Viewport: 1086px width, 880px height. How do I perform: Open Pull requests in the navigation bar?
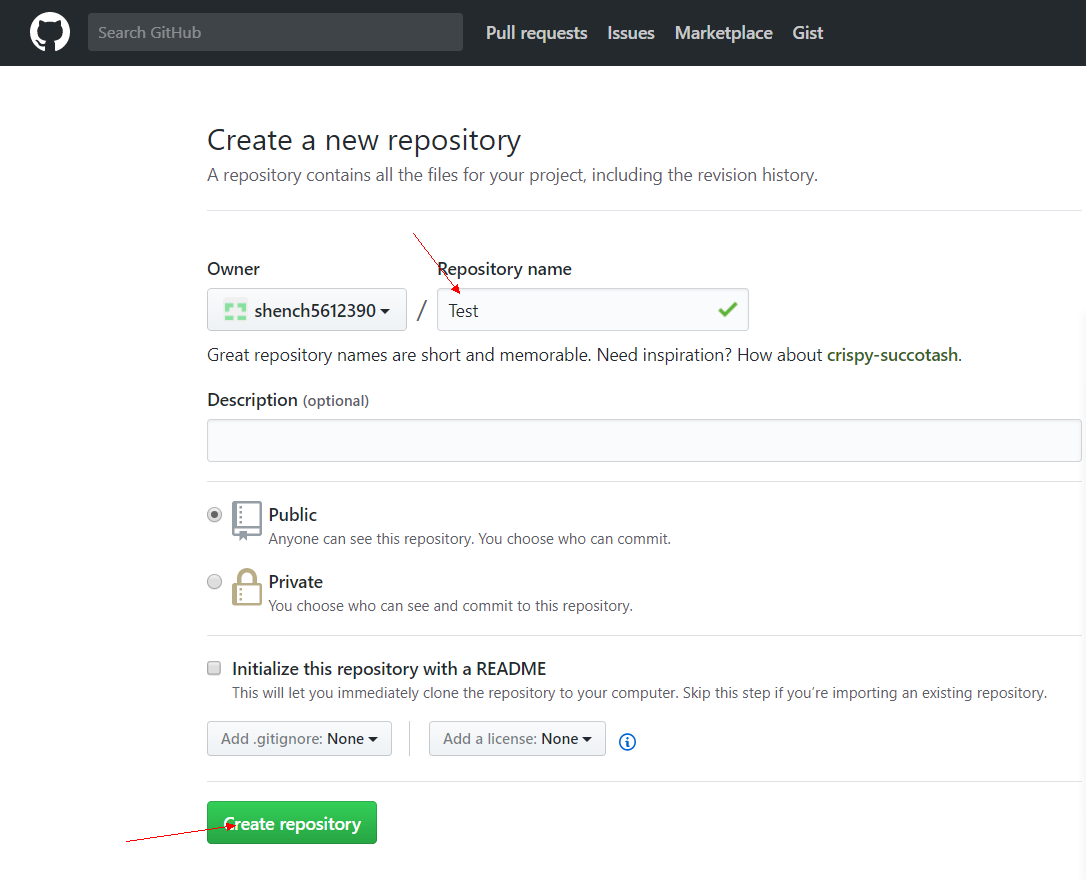pos(537,33)
